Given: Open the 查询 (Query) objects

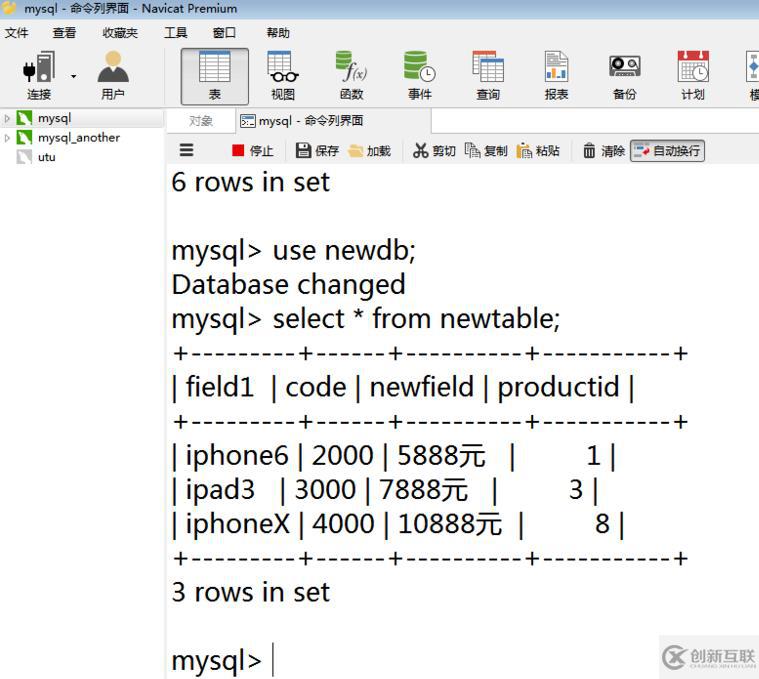Looking at the screenshot, I should click(488, 75).
